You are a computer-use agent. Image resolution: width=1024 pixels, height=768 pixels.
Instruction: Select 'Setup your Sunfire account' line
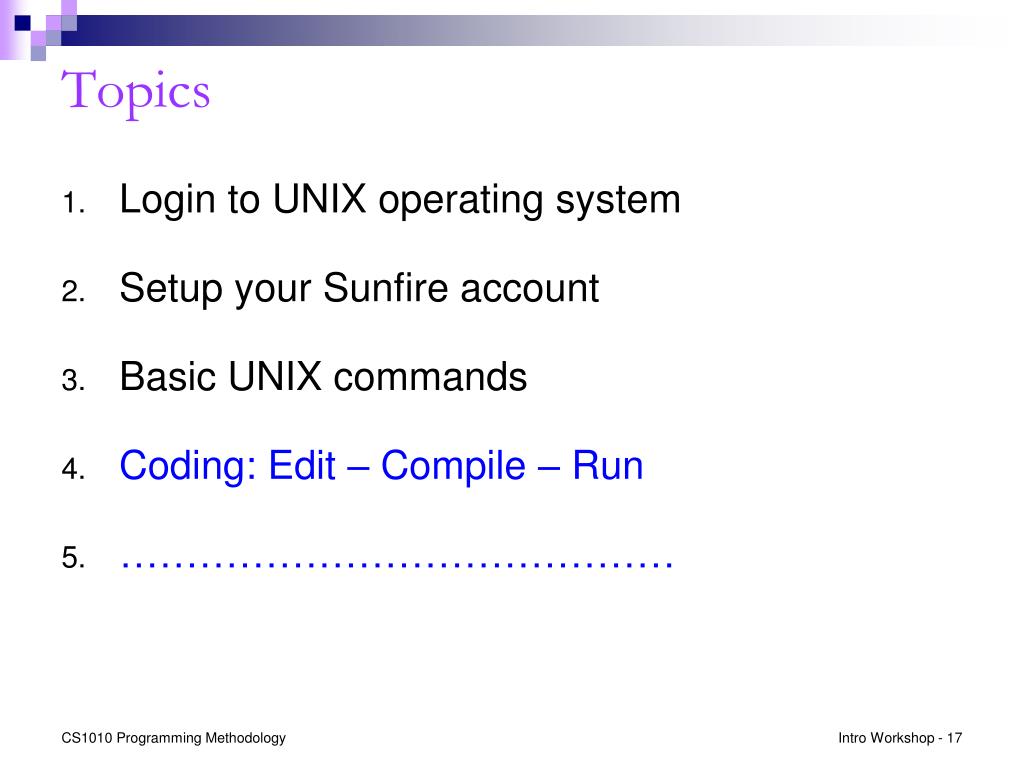(359, 288)
